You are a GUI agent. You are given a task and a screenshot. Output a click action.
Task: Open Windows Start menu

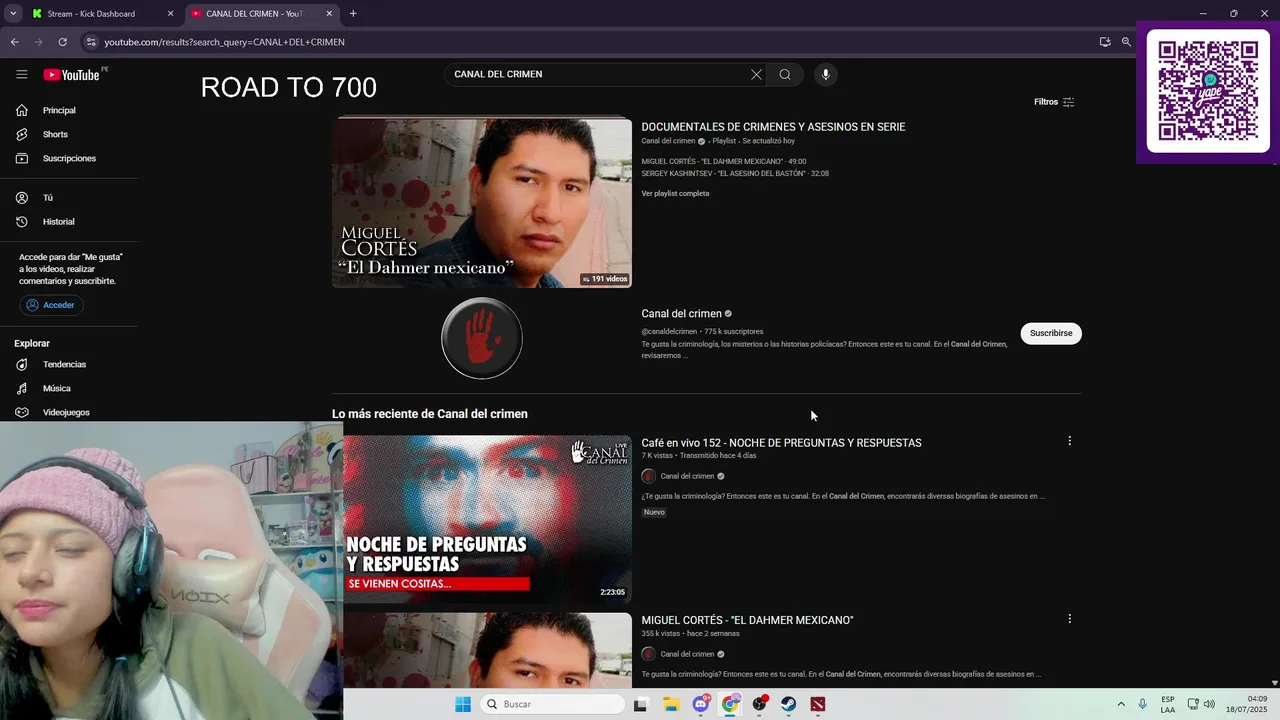point(463,704)
